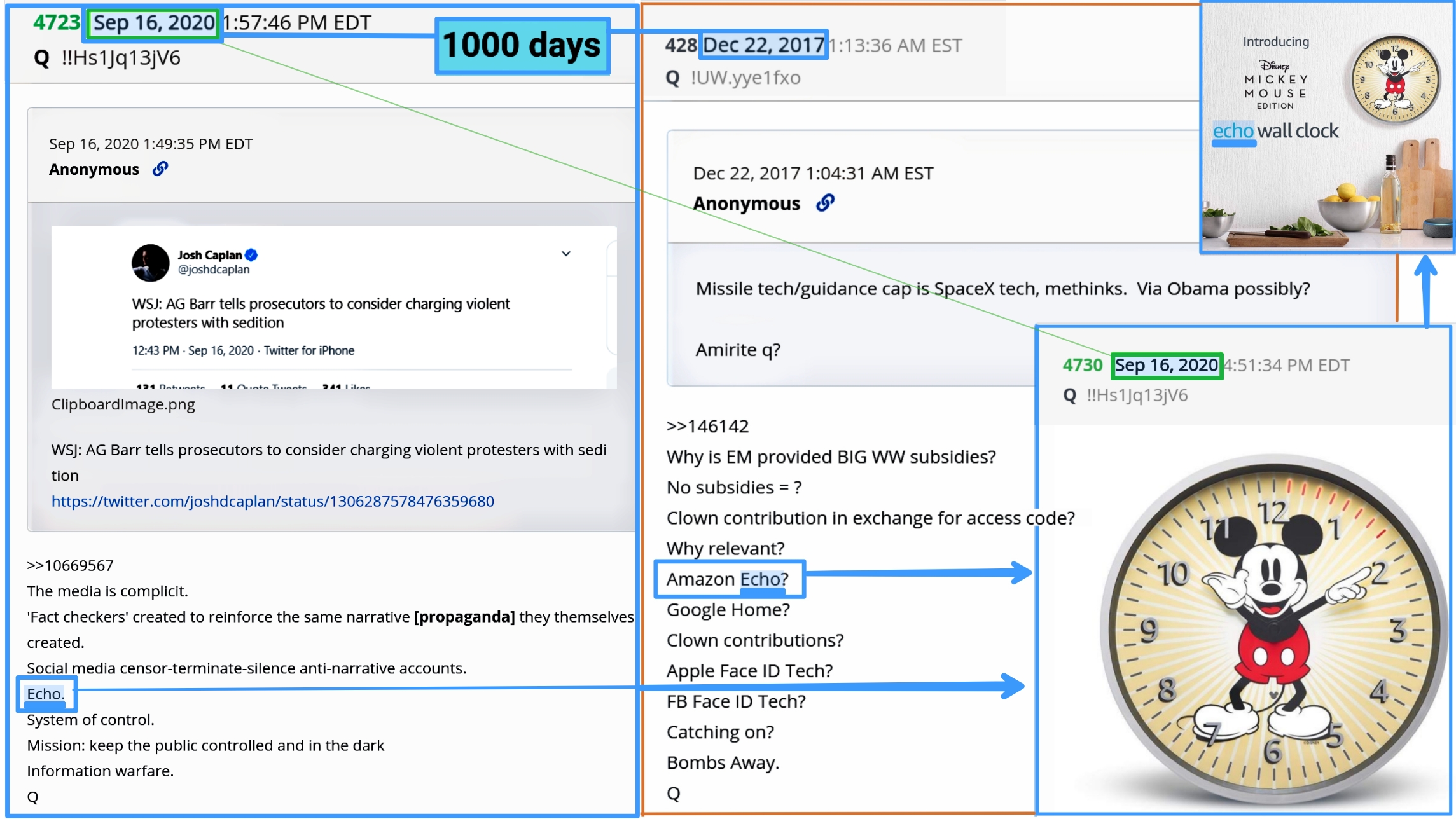The height and width of the screenshot is (819, 1456).
Task: Click 'Bombs Away.' line
Action: pyautogui.click(x=723, y=762)
